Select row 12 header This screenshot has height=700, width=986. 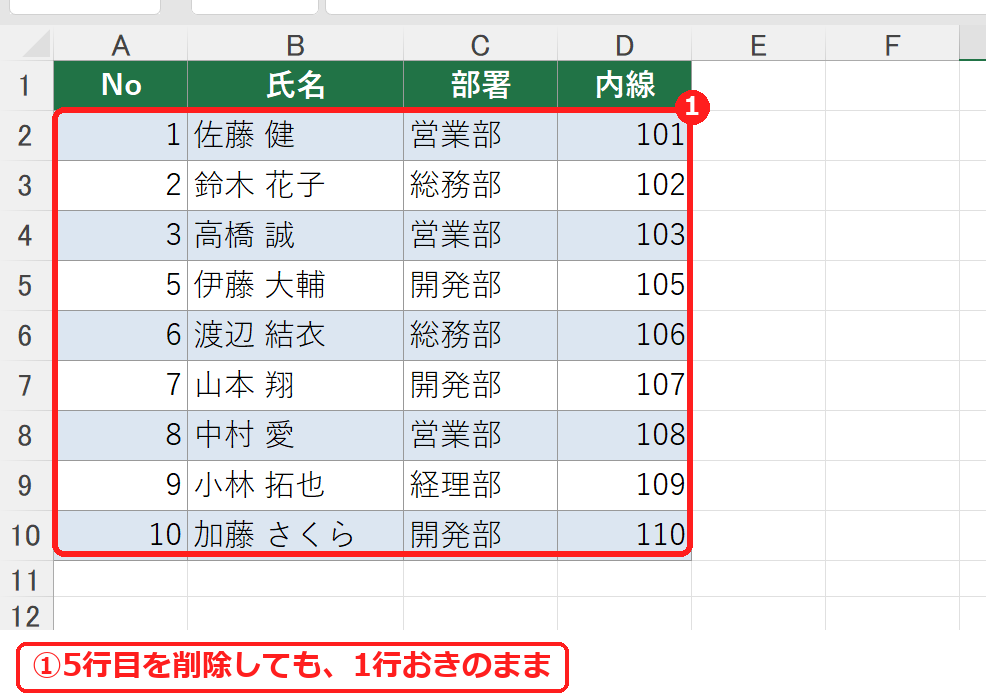click(25, 614)
